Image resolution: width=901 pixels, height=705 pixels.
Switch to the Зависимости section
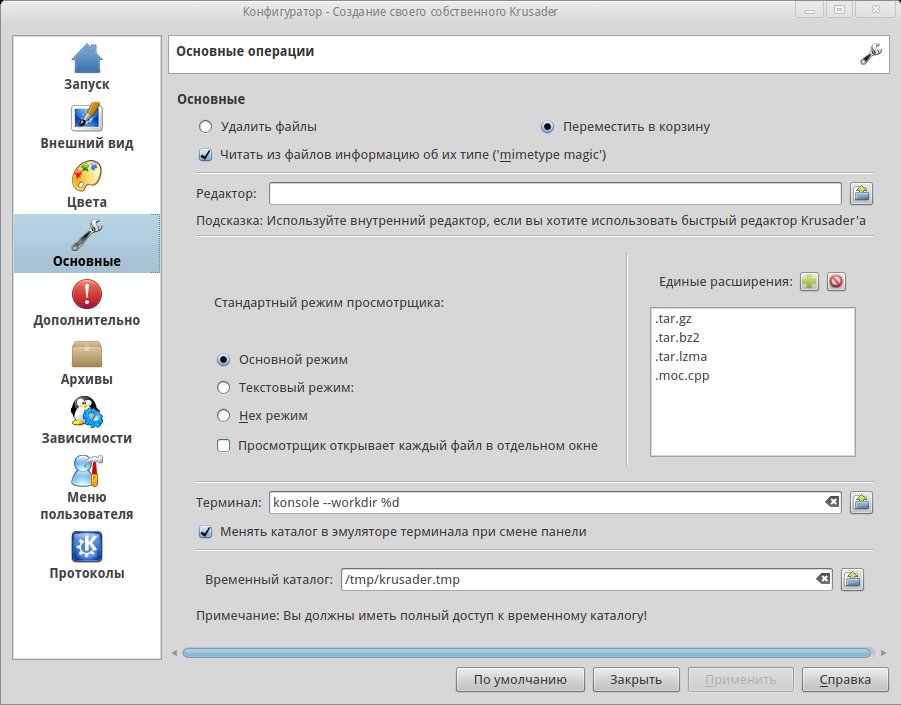87,420
